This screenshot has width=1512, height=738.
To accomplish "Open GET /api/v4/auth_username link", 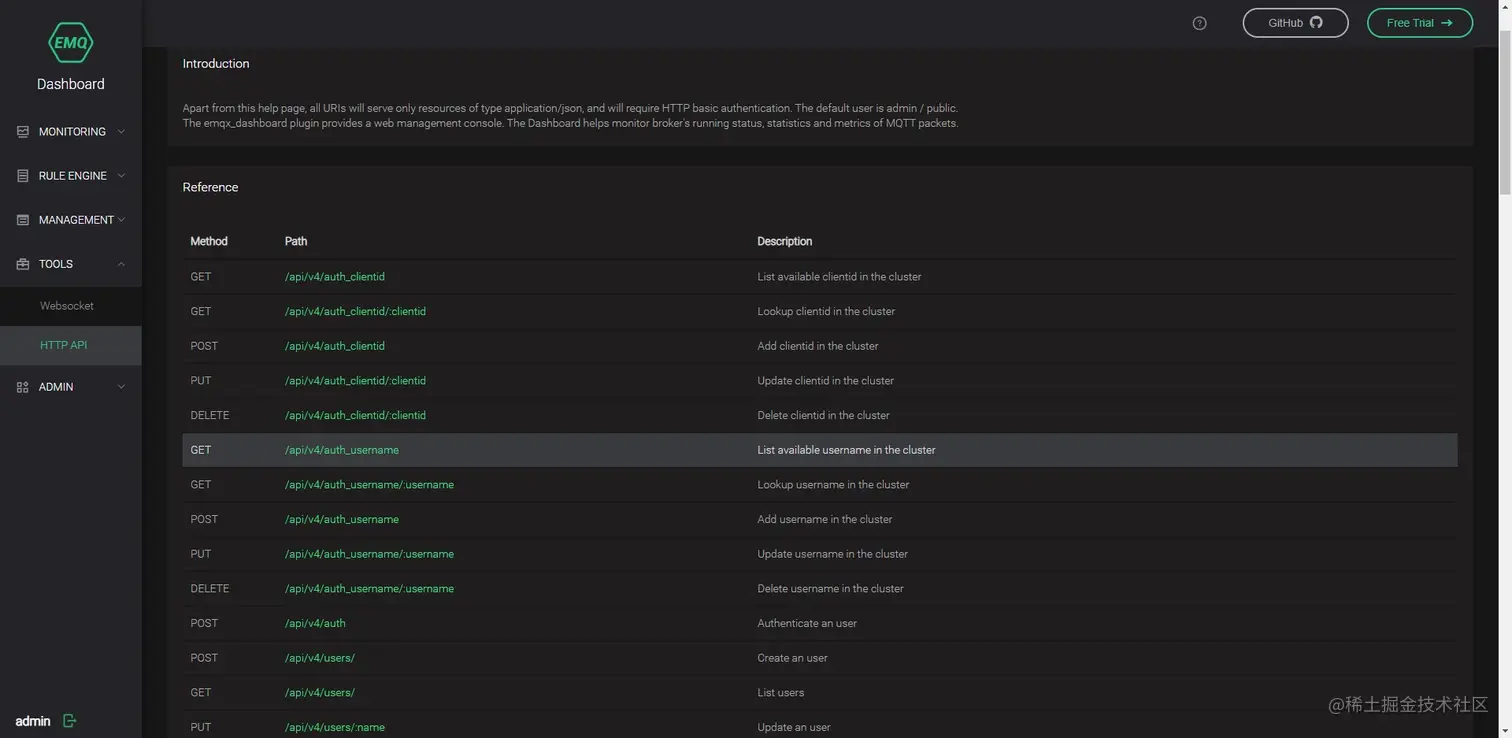I will click(x=342, y=450).
